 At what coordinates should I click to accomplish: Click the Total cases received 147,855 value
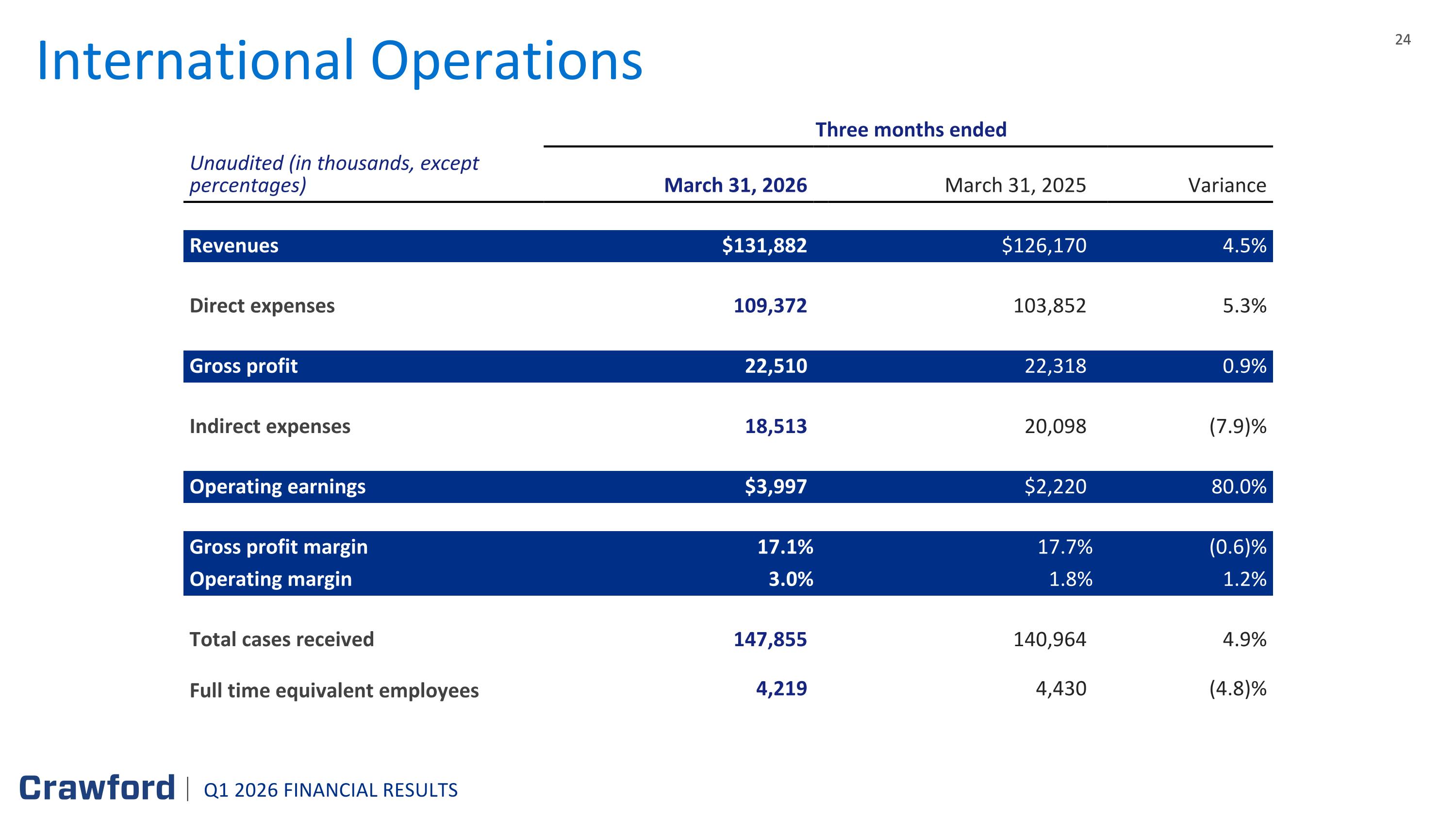(770, 639)
